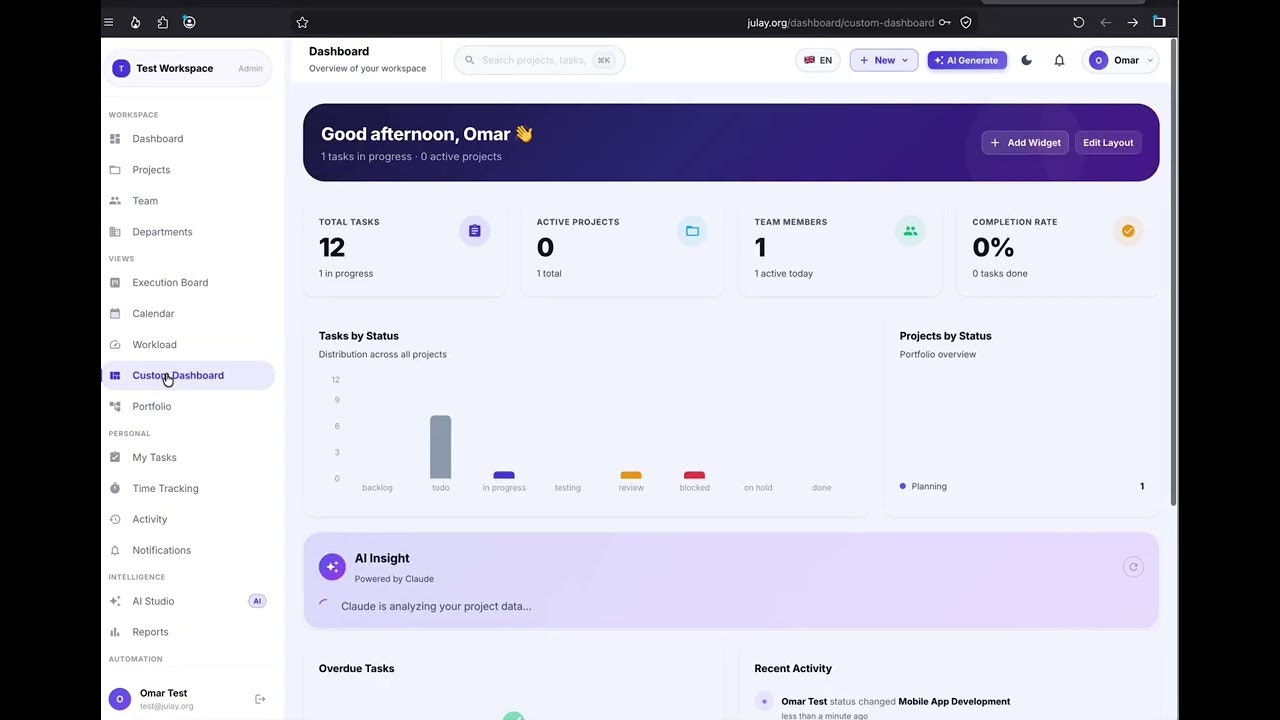Click the Portfolio icon in sidebar

pyautogui.click(x=115, y=407)
